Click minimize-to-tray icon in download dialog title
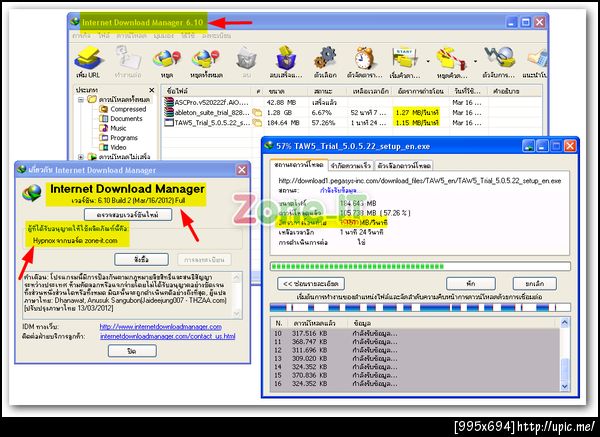This screenshot has height=437, width=600. [x=528, y=146]
